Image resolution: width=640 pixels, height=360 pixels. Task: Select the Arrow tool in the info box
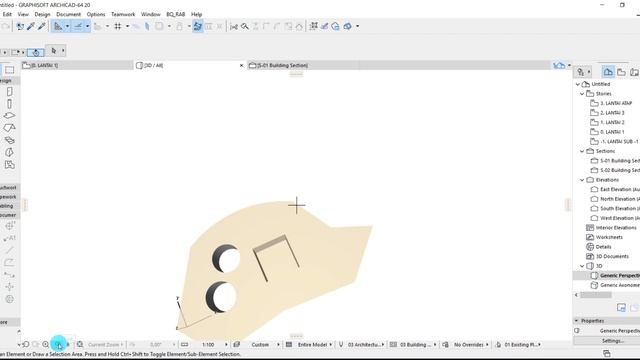pyautogui.click(x=53, y=51)
